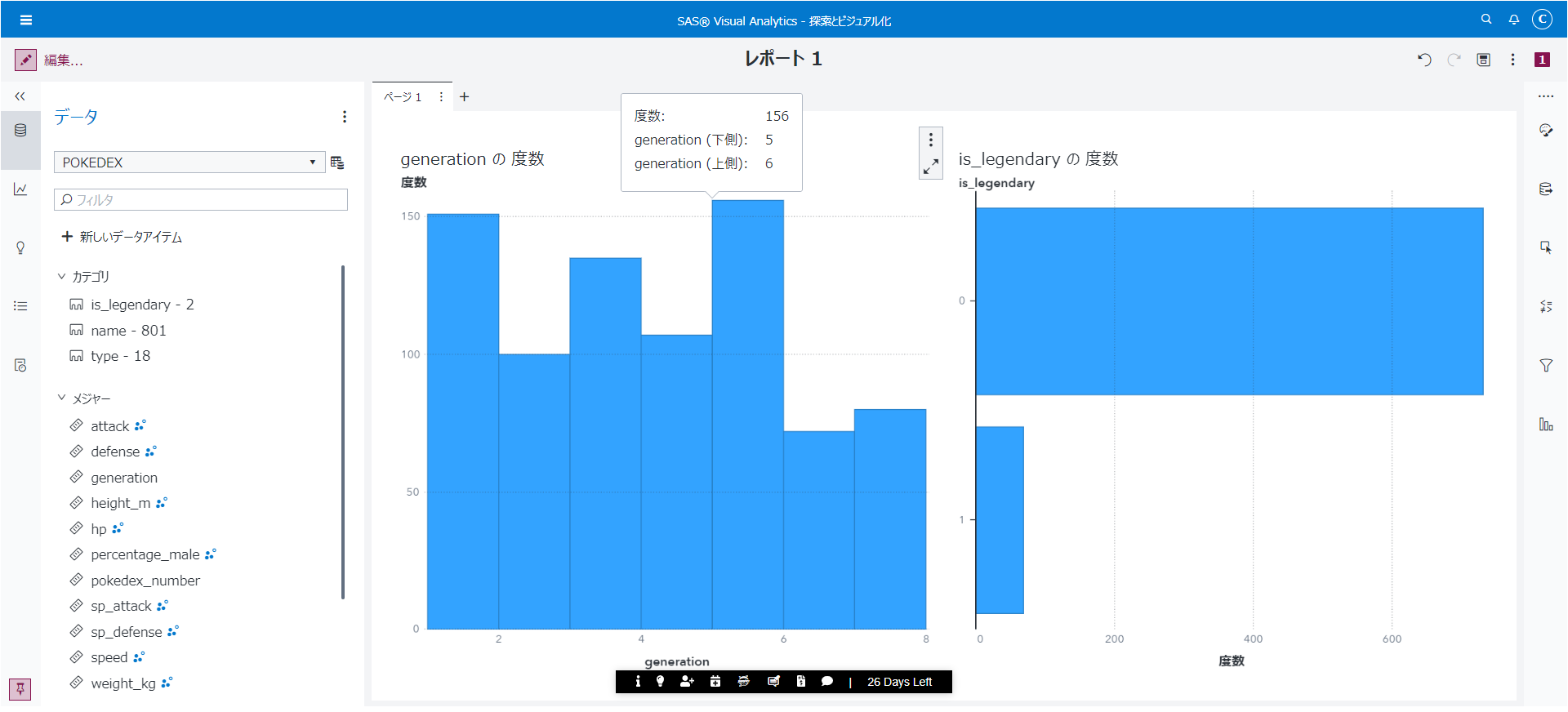Click chat bubble icon in trial toolbar
This screenshot has width=1568, height=712.
coord(827,682)
